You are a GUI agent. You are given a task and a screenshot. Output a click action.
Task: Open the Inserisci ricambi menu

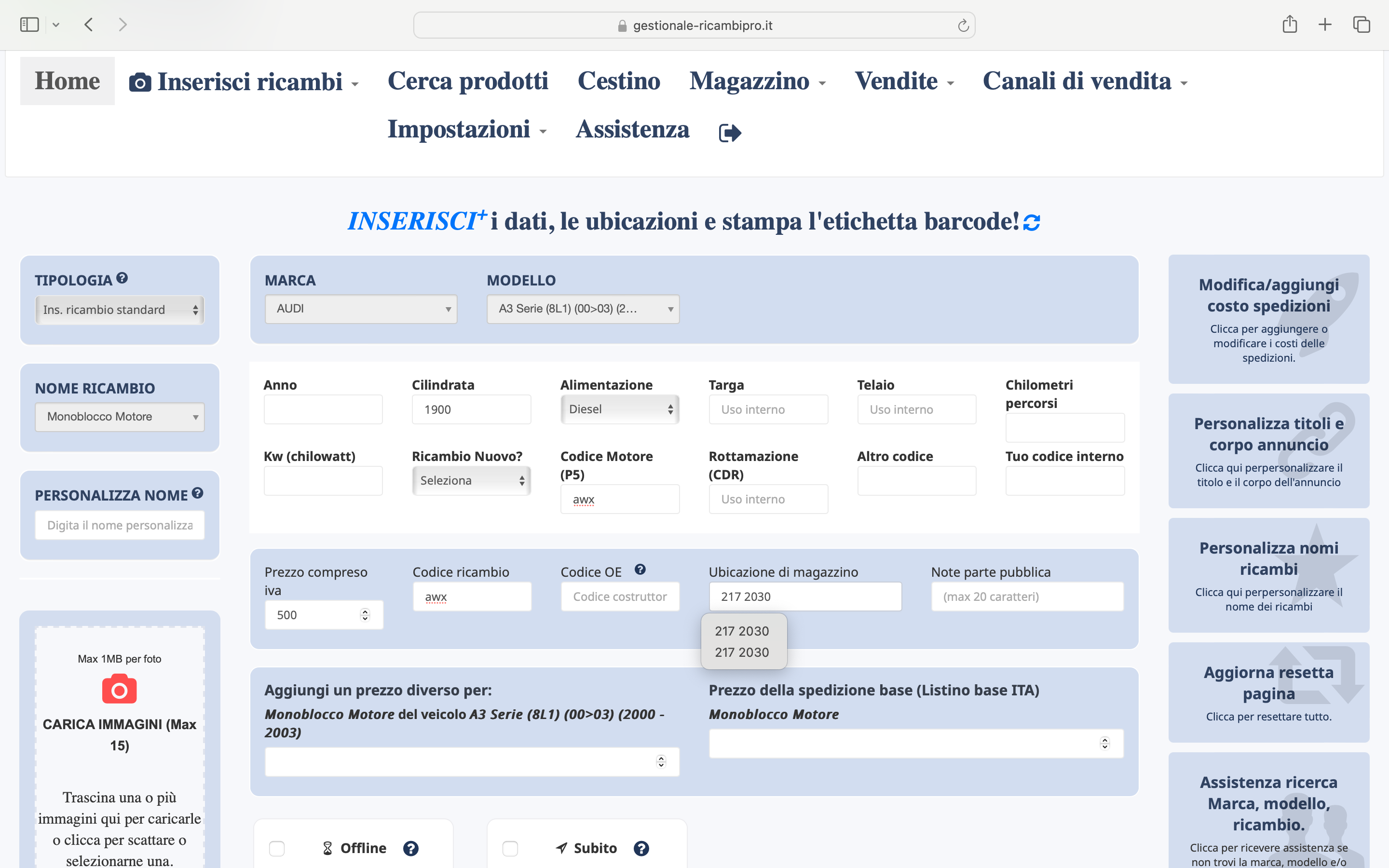[x=244, y=81]
